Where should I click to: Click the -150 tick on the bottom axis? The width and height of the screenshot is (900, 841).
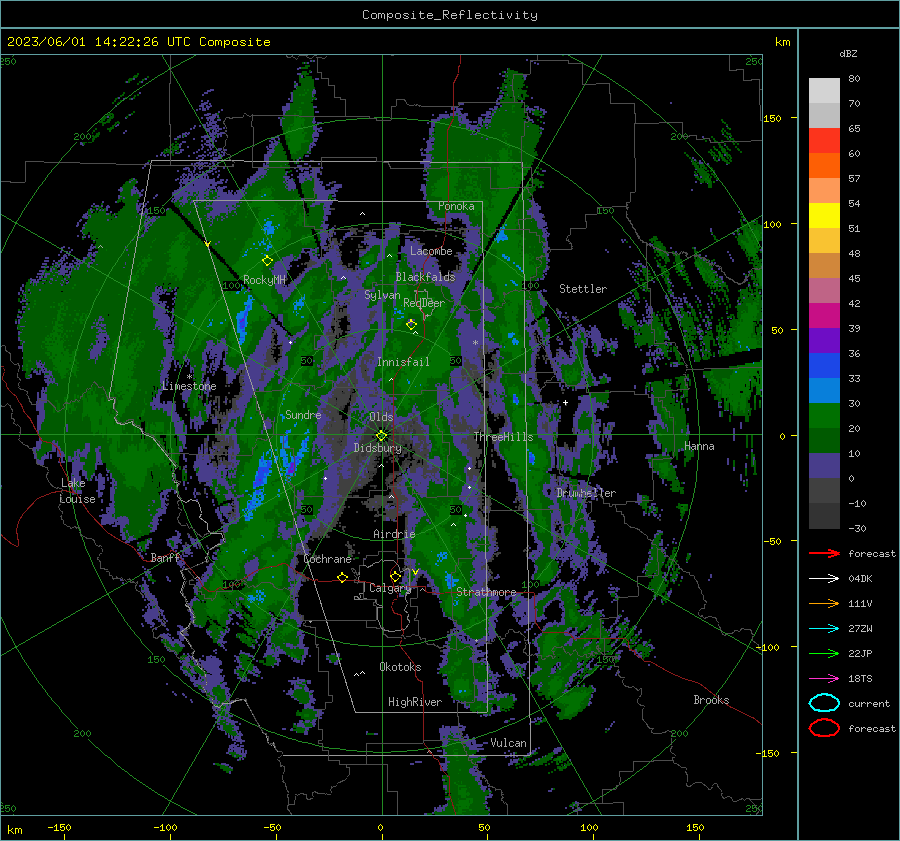pos(59,827)
